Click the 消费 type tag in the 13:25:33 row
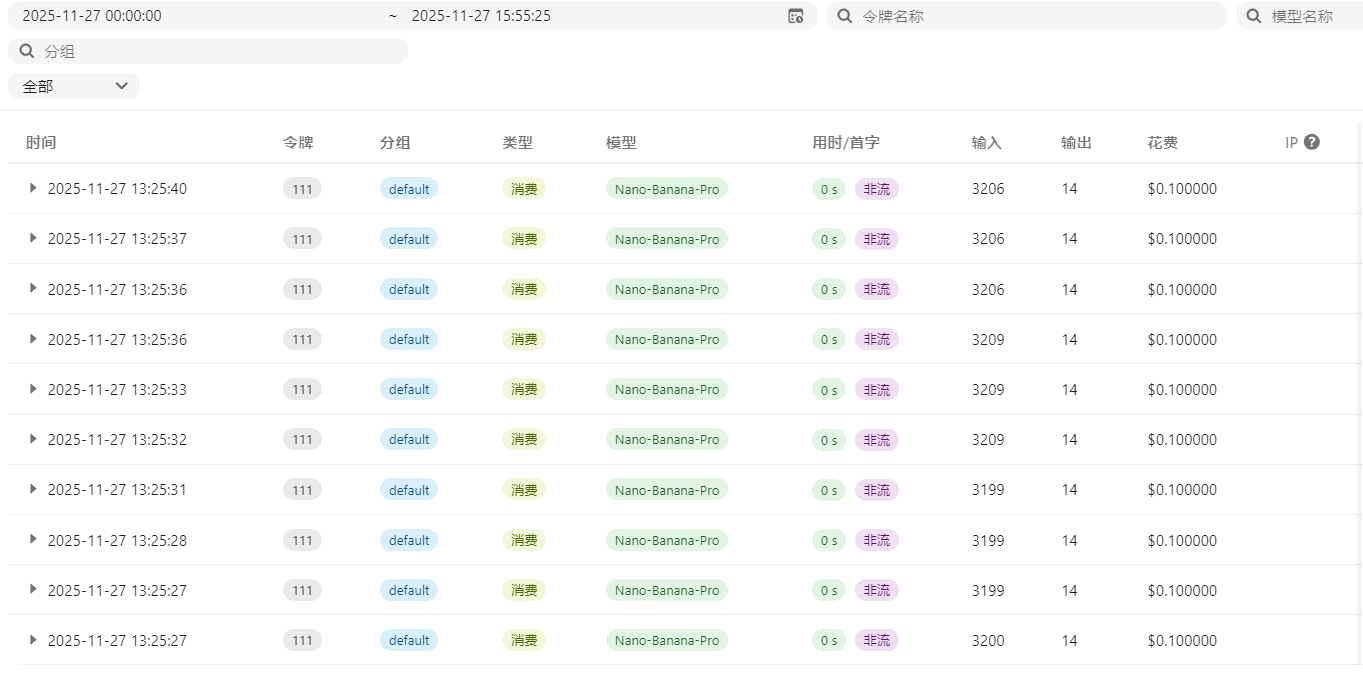Viewport: 1363px width, 678px height. pos(524,389)
